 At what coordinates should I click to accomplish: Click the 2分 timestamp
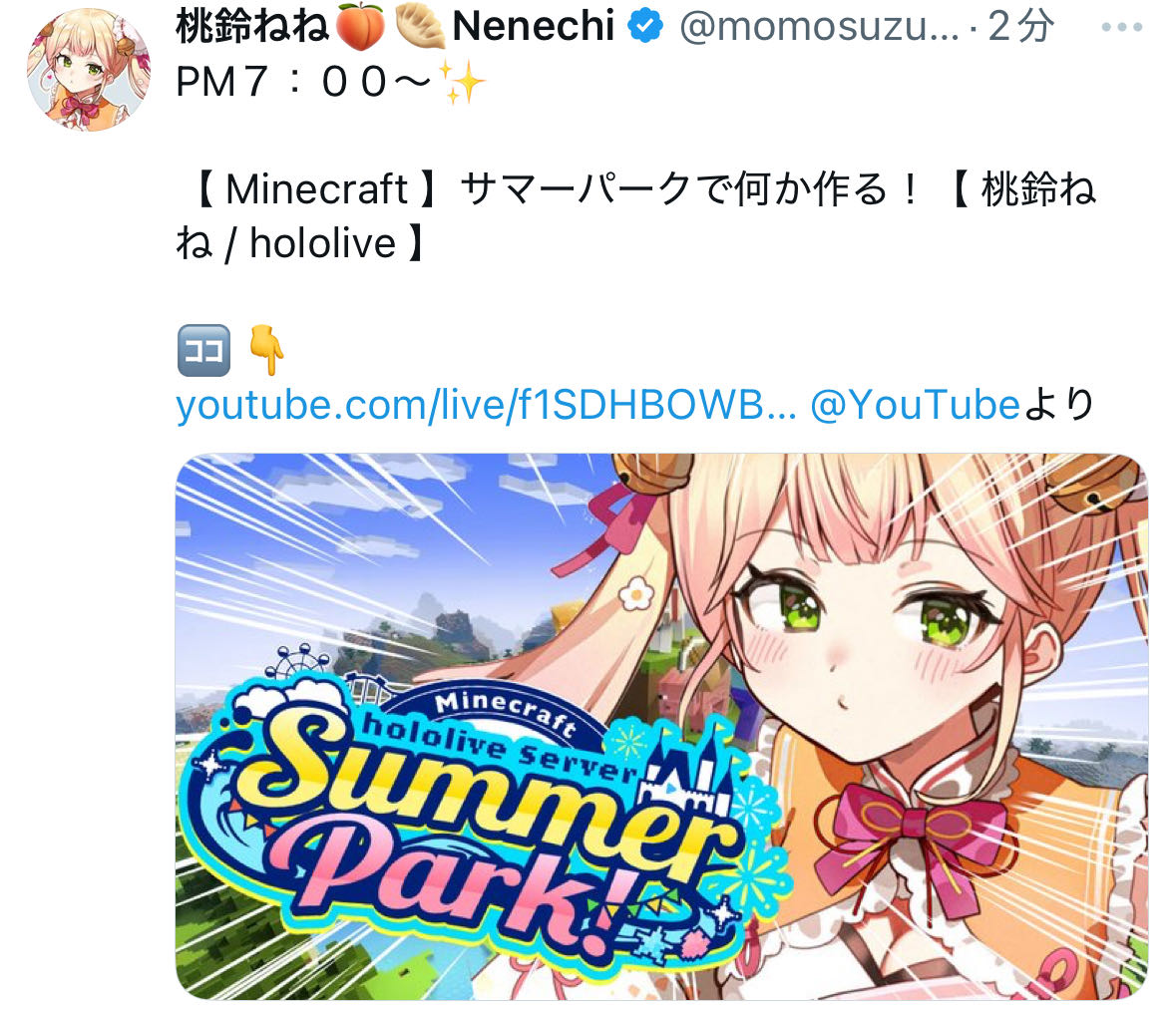click(1020, 26)
